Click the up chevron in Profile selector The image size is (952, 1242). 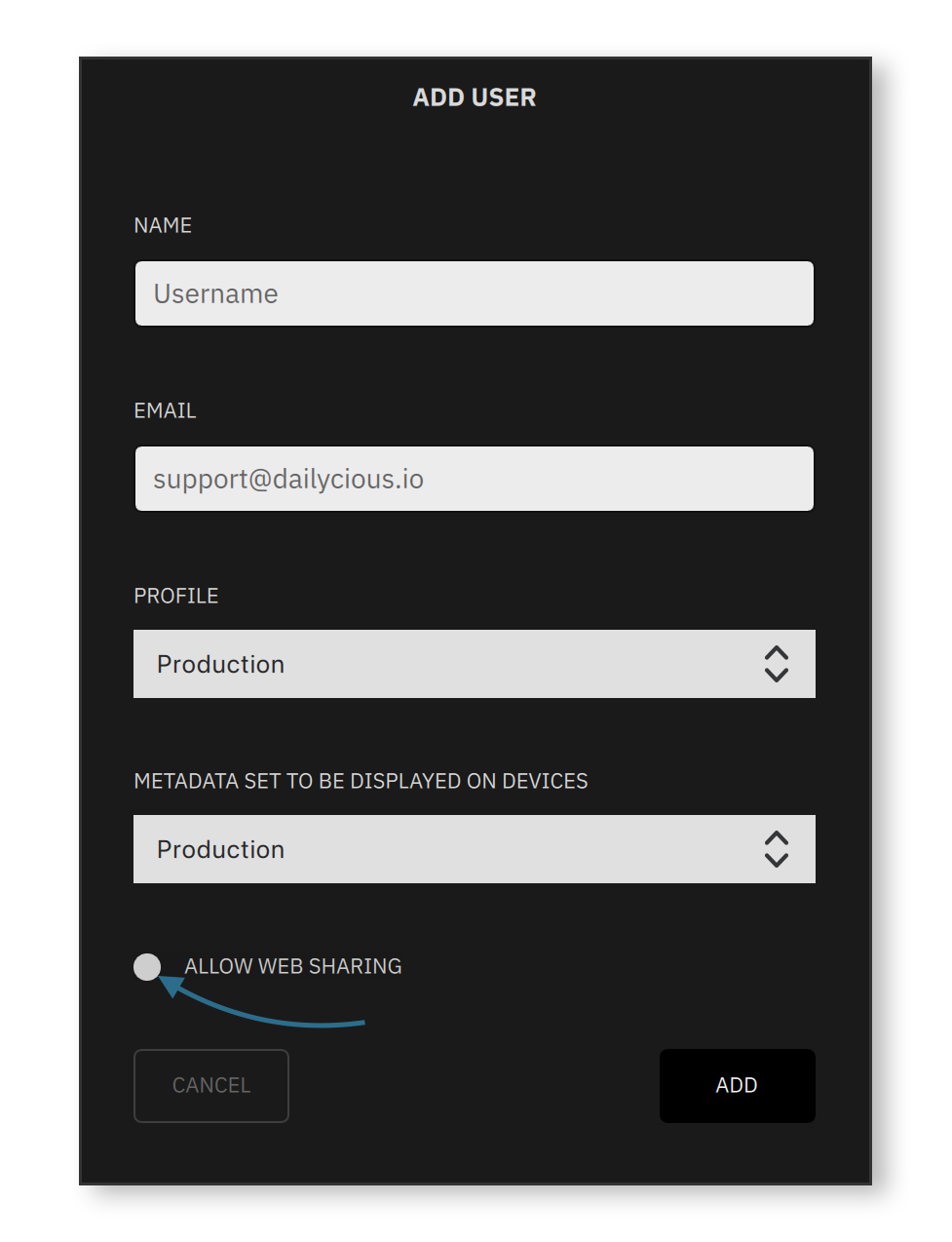[x=776, y=653]
